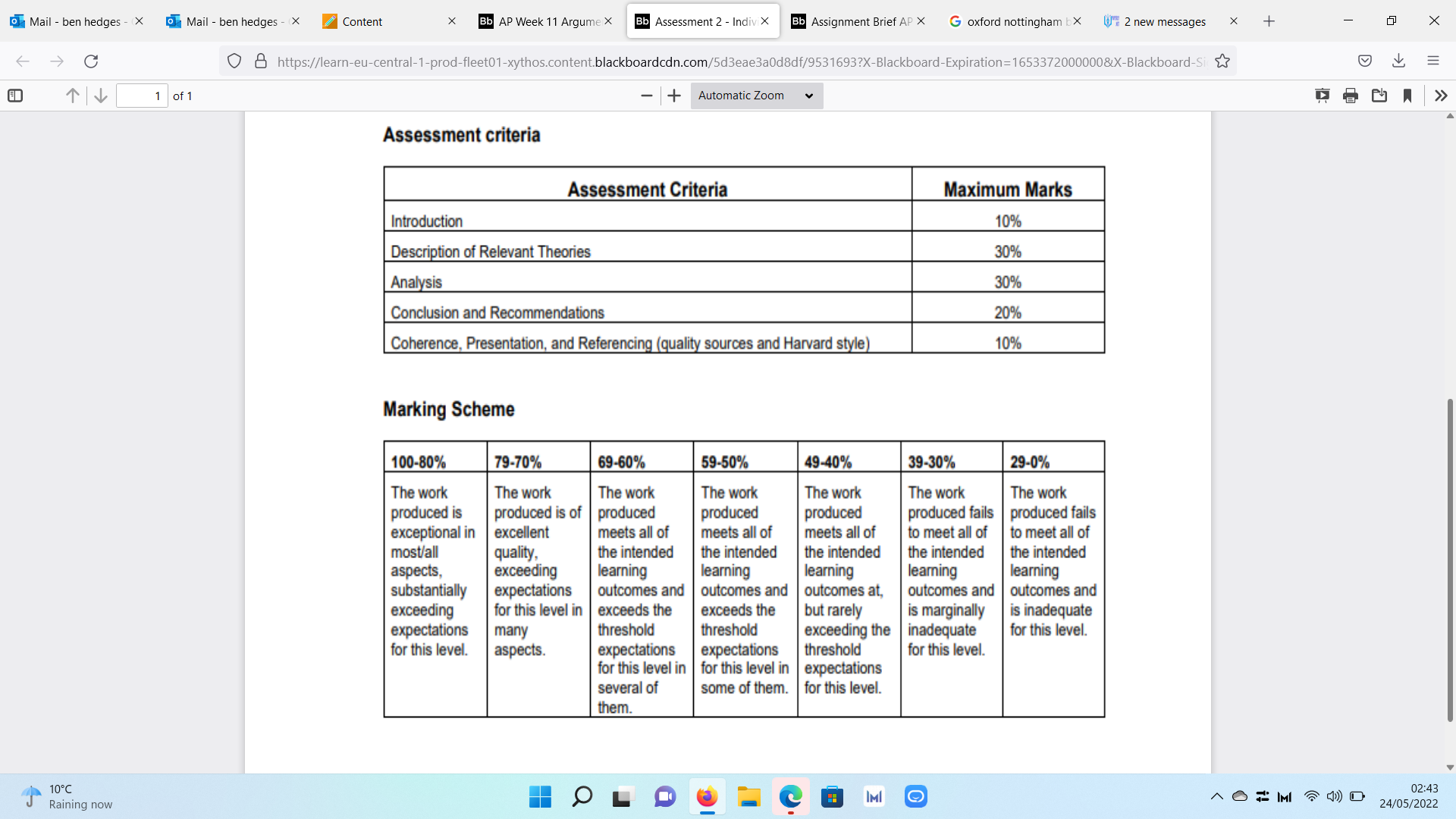Open the Firefox application menu
1456x819 pixels.
coord(1433,61)
